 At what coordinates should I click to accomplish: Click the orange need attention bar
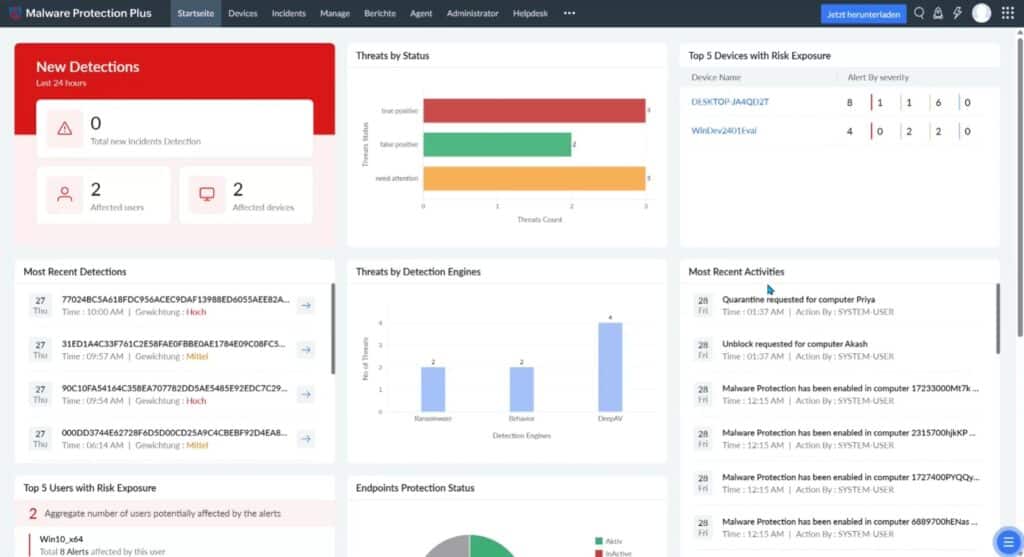[x=534, y=178]
